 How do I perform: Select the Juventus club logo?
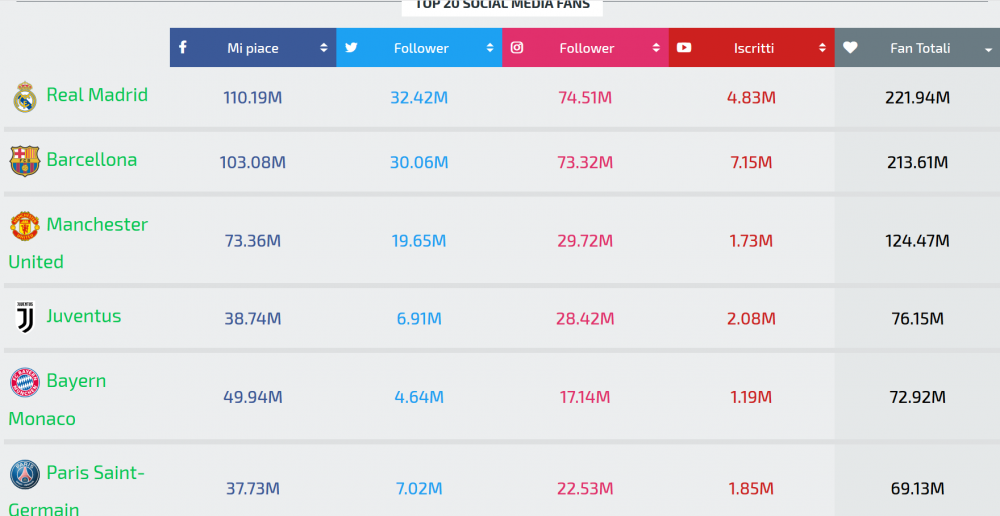(24, 317)
